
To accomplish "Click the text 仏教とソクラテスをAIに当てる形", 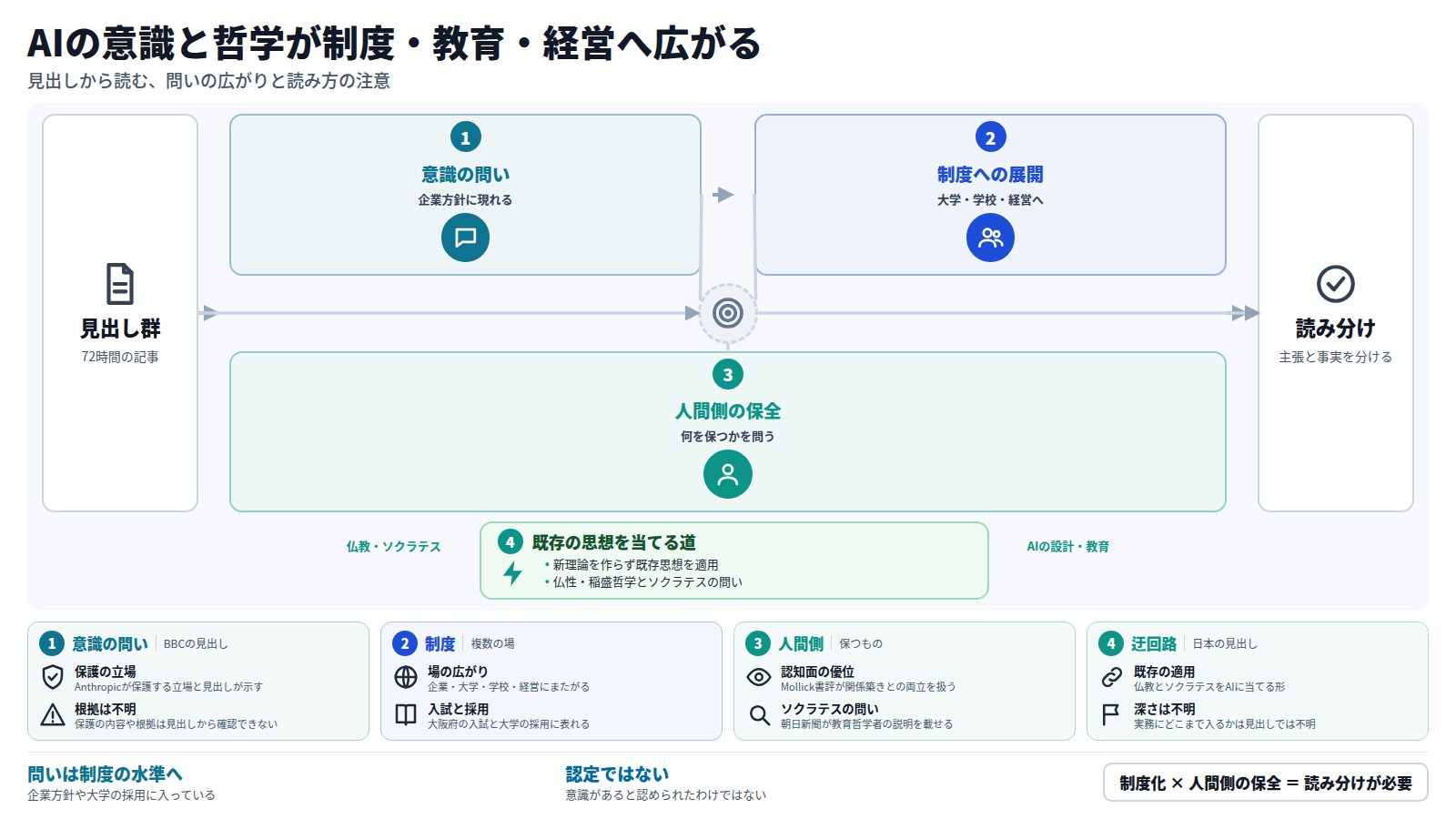I will click(1209, 687).
